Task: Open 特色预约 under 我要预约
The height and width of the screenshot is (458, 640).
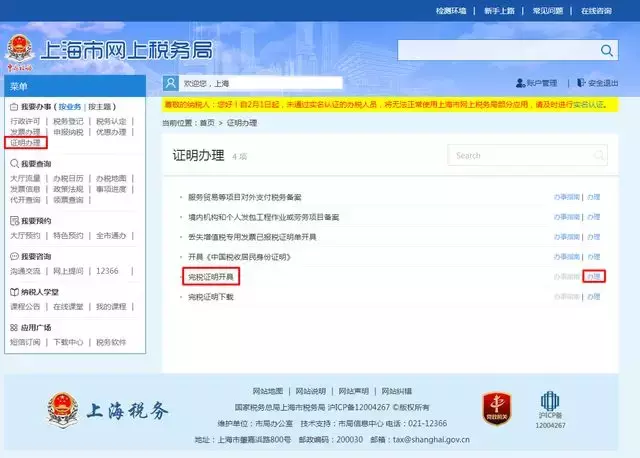Action: (68, 236)
